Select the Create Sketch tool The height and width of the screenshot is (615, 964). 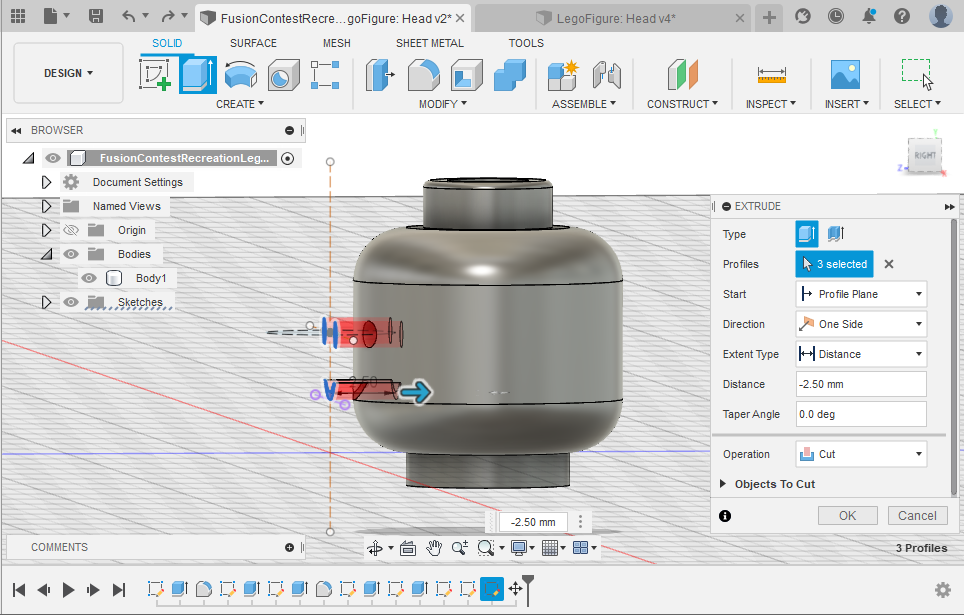[x=155, y=74]
